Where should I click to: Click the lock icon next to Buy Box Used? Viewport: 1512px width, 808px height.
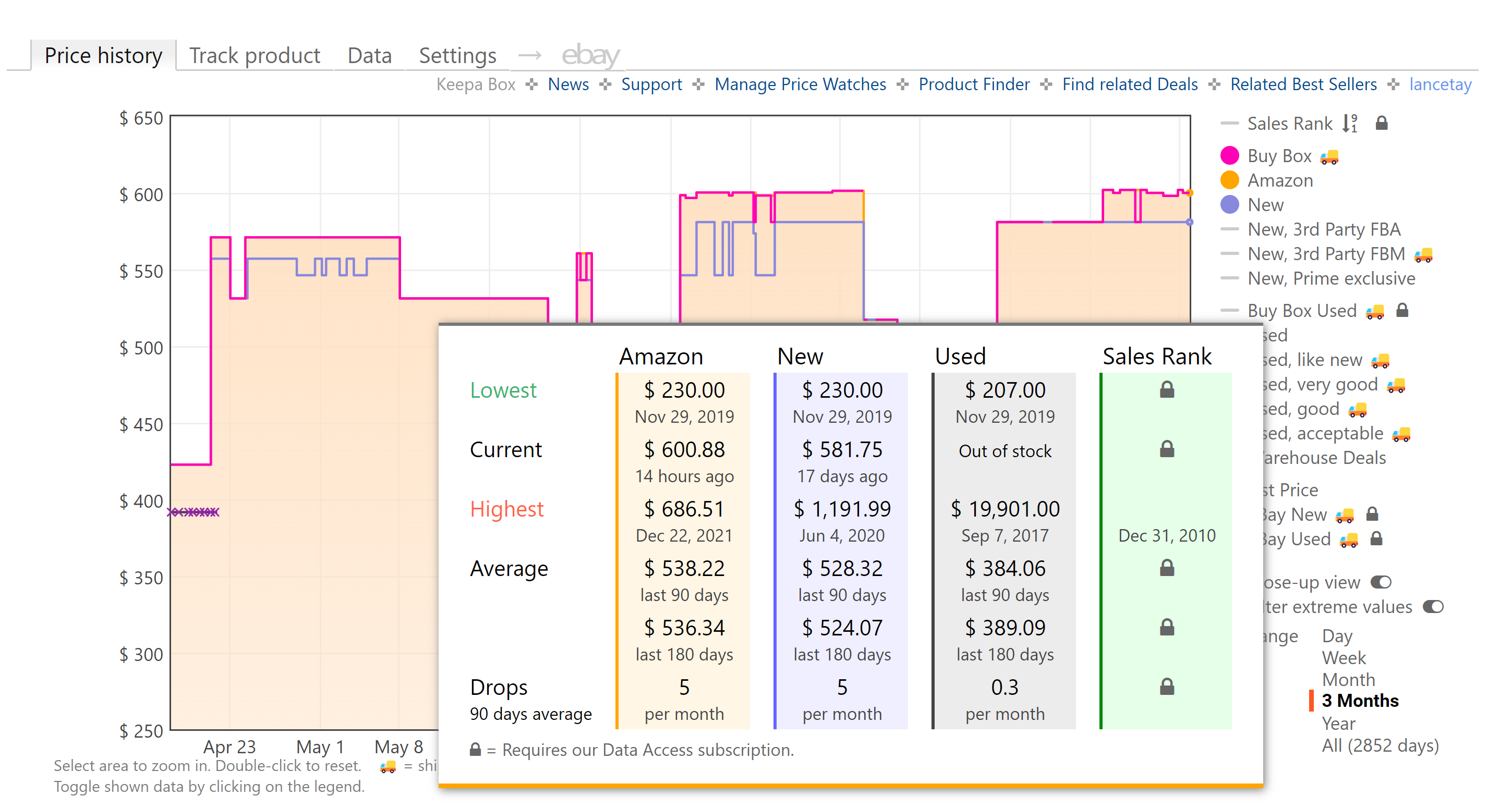tap(1401, 310)
